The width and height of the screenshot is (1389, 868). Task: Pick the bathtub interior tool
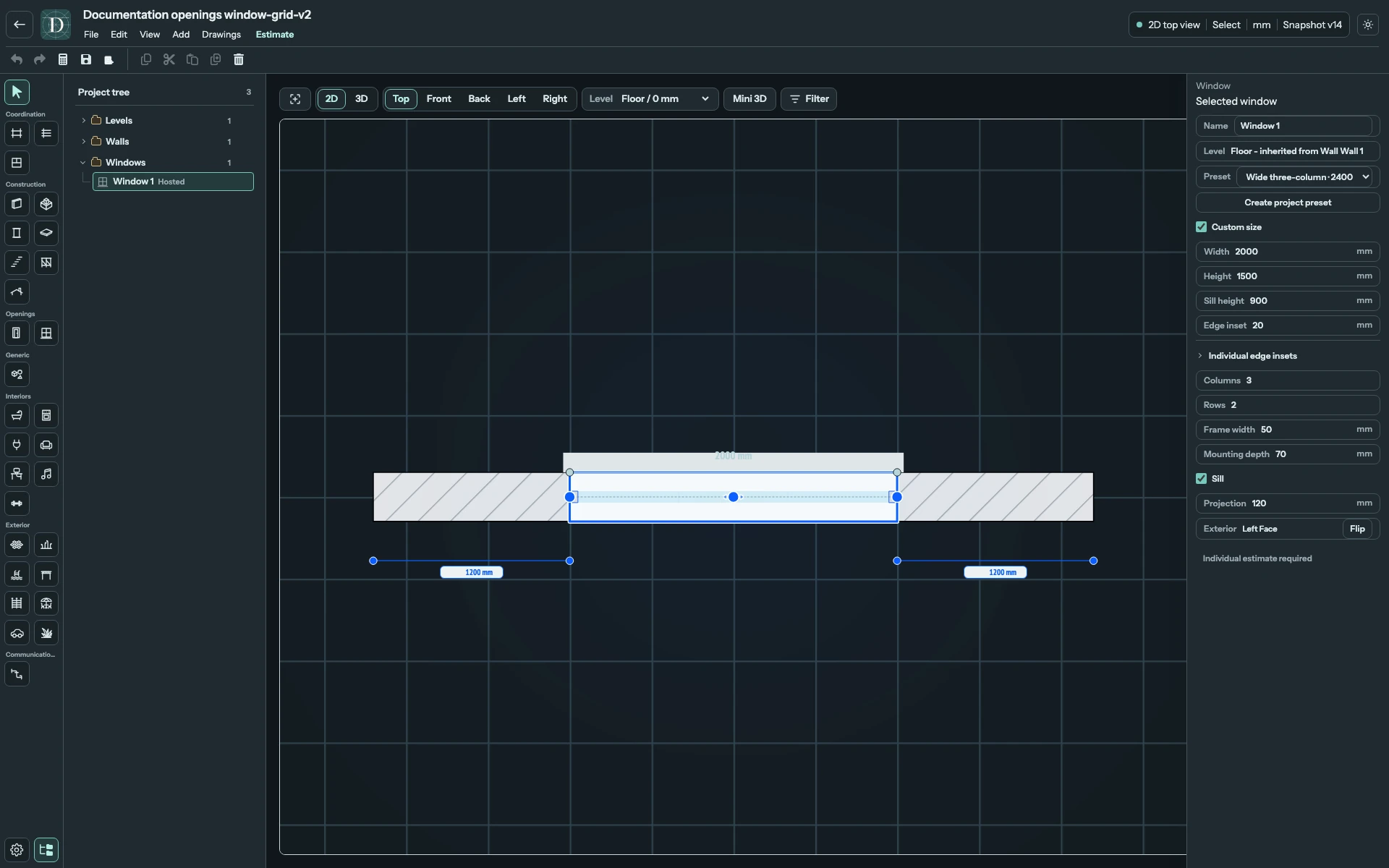point(17,416)
